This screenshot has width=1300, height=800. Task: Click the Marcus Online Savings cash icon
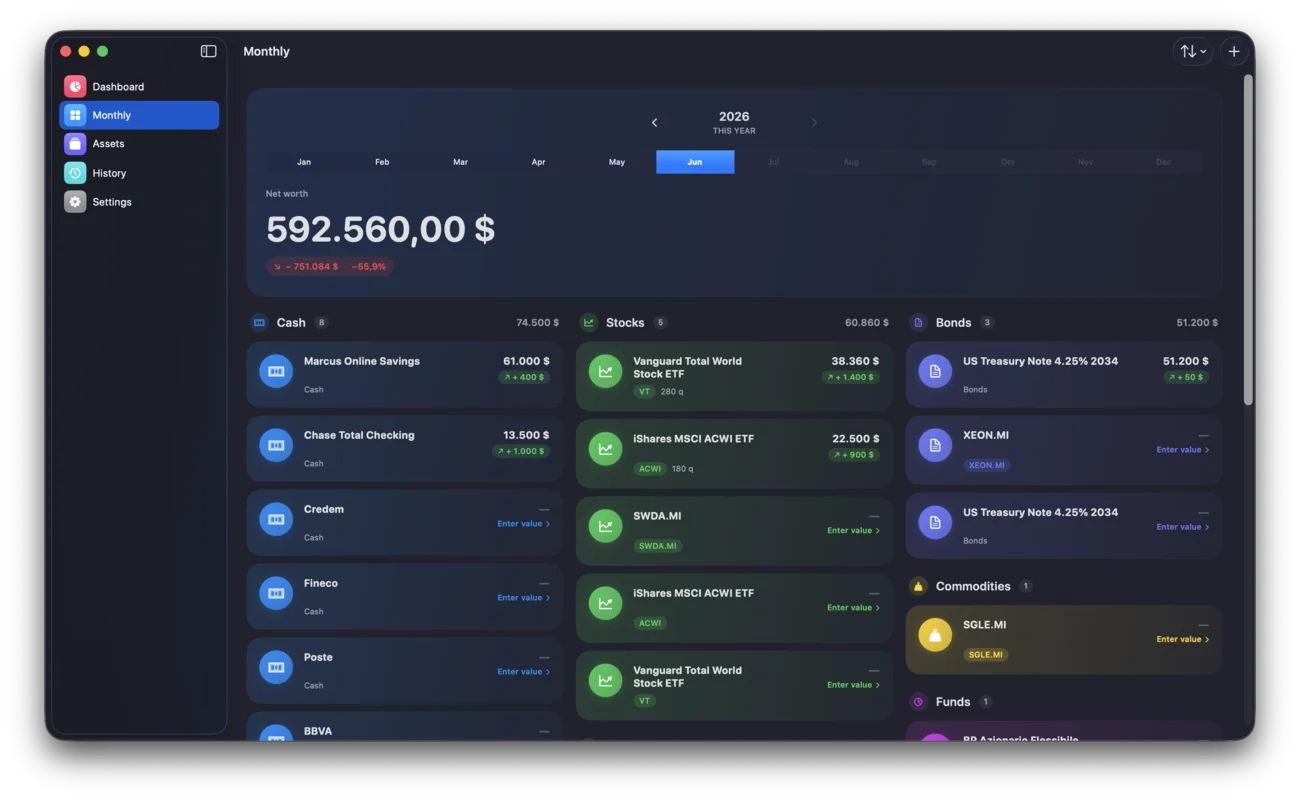click(x=276, y=371)
